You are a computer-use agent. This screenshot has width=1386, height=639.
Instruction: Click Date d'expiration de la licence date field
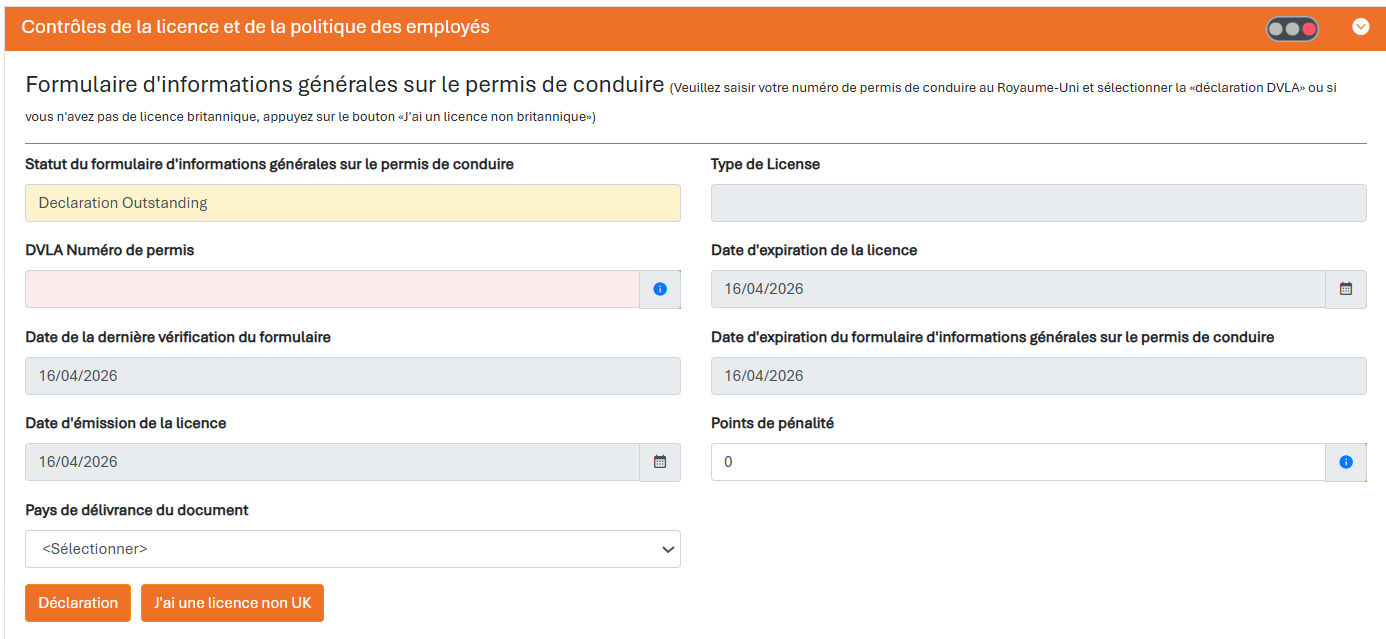coord(1018,289)
